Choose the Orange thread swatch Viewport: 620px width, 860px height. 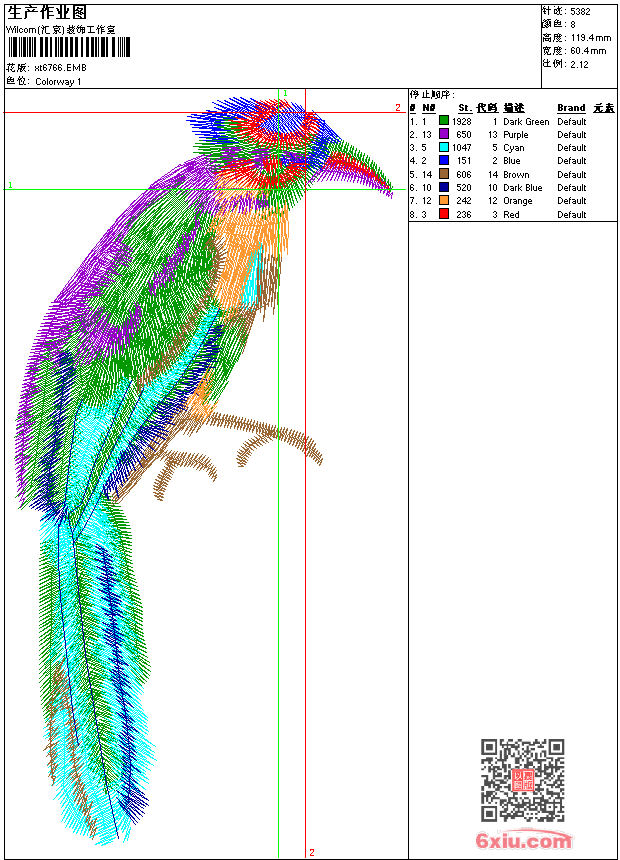tap(444, 201)
